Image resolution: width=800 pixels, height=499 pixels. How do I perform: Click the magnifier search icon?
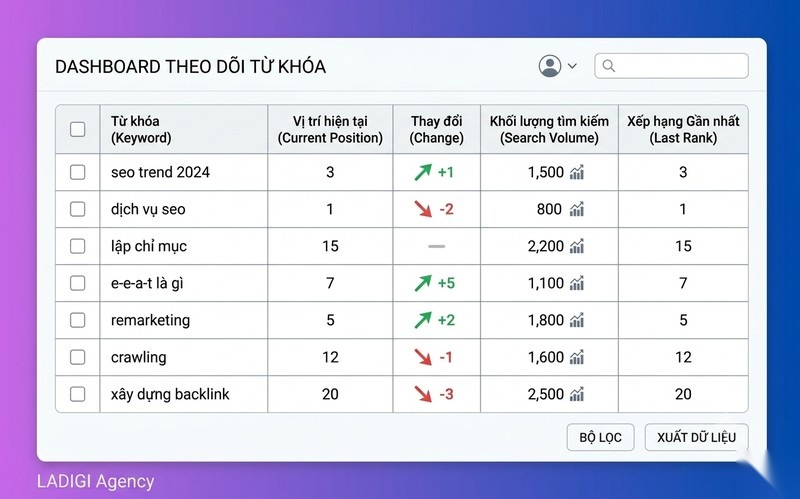pos(609,66)
